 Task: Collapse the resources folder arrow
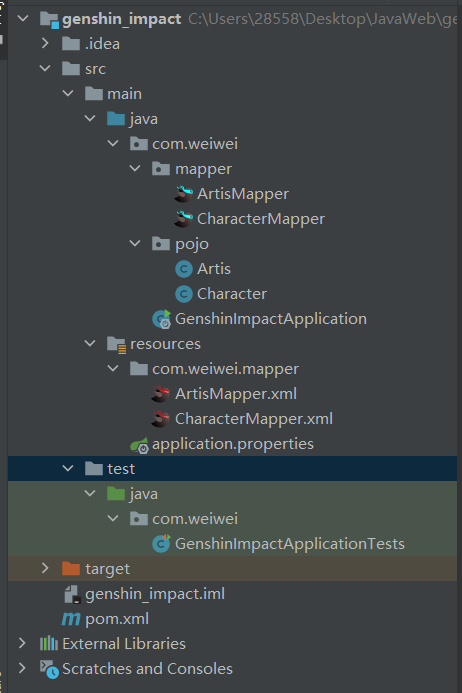[90, 343]
